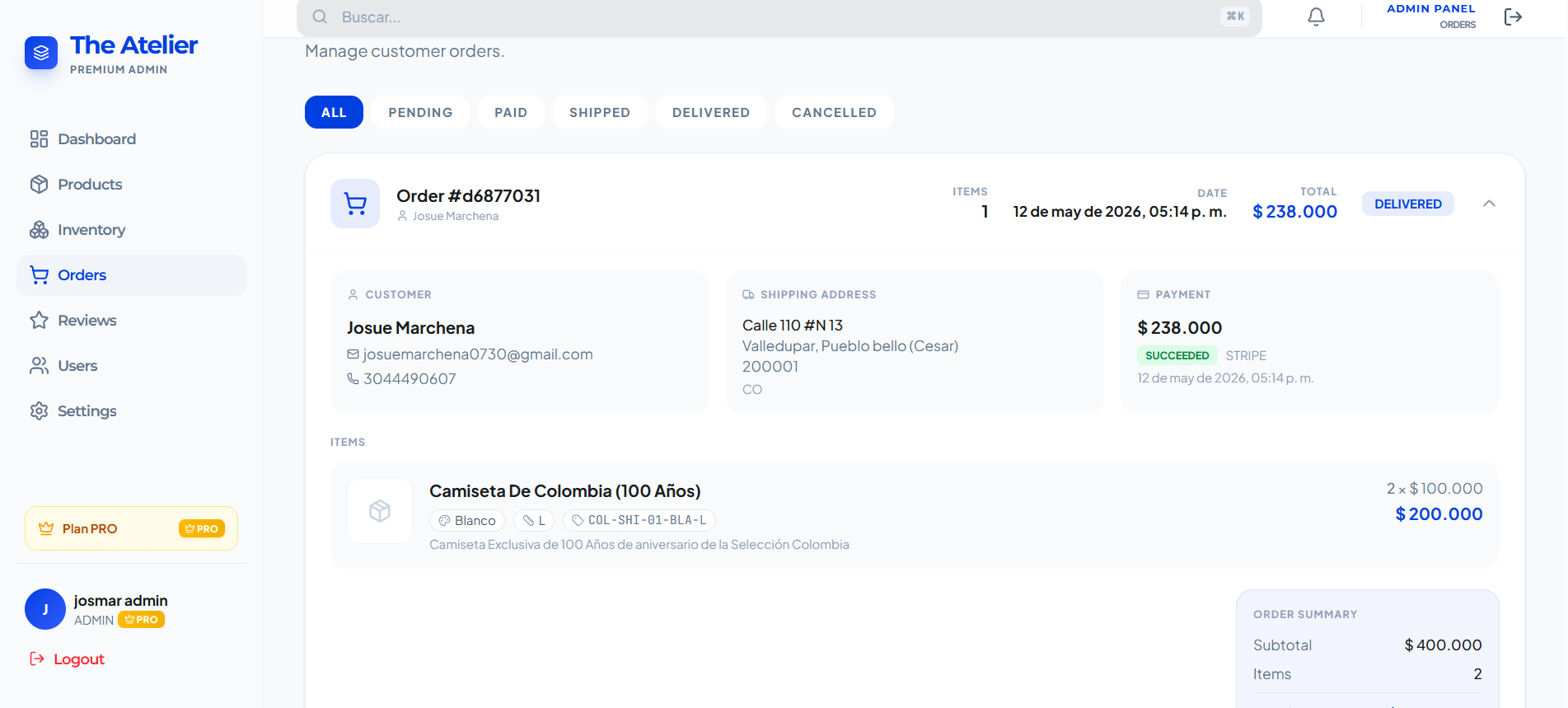Filter orders by PAID
Screen dimensions: 1568x708
[511, 112]
